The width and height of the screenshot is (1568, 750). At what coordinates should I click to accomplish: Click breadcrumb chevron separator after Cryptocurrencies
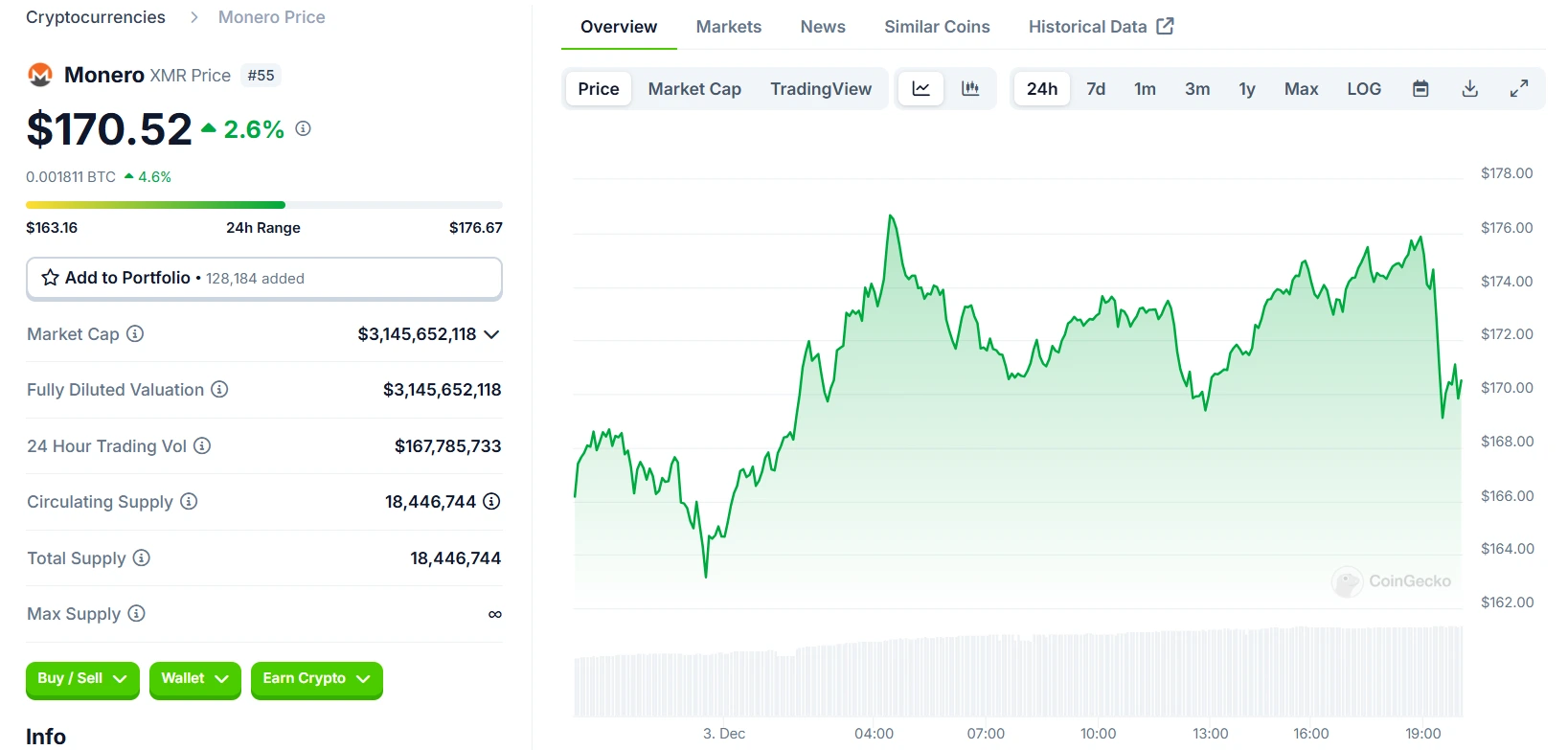(193, 17)
